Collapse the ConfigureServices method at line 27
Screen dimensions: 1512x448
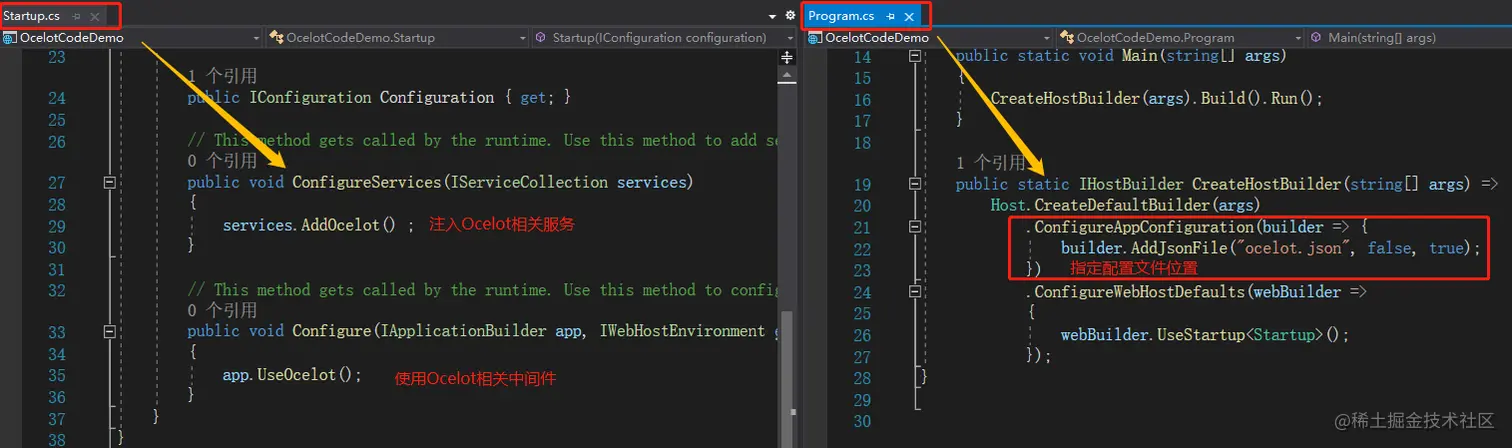108,183
